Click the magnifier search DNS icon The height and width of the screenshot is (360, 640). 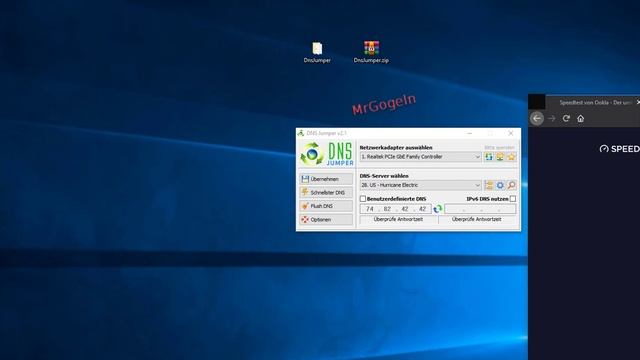[511, 185]
